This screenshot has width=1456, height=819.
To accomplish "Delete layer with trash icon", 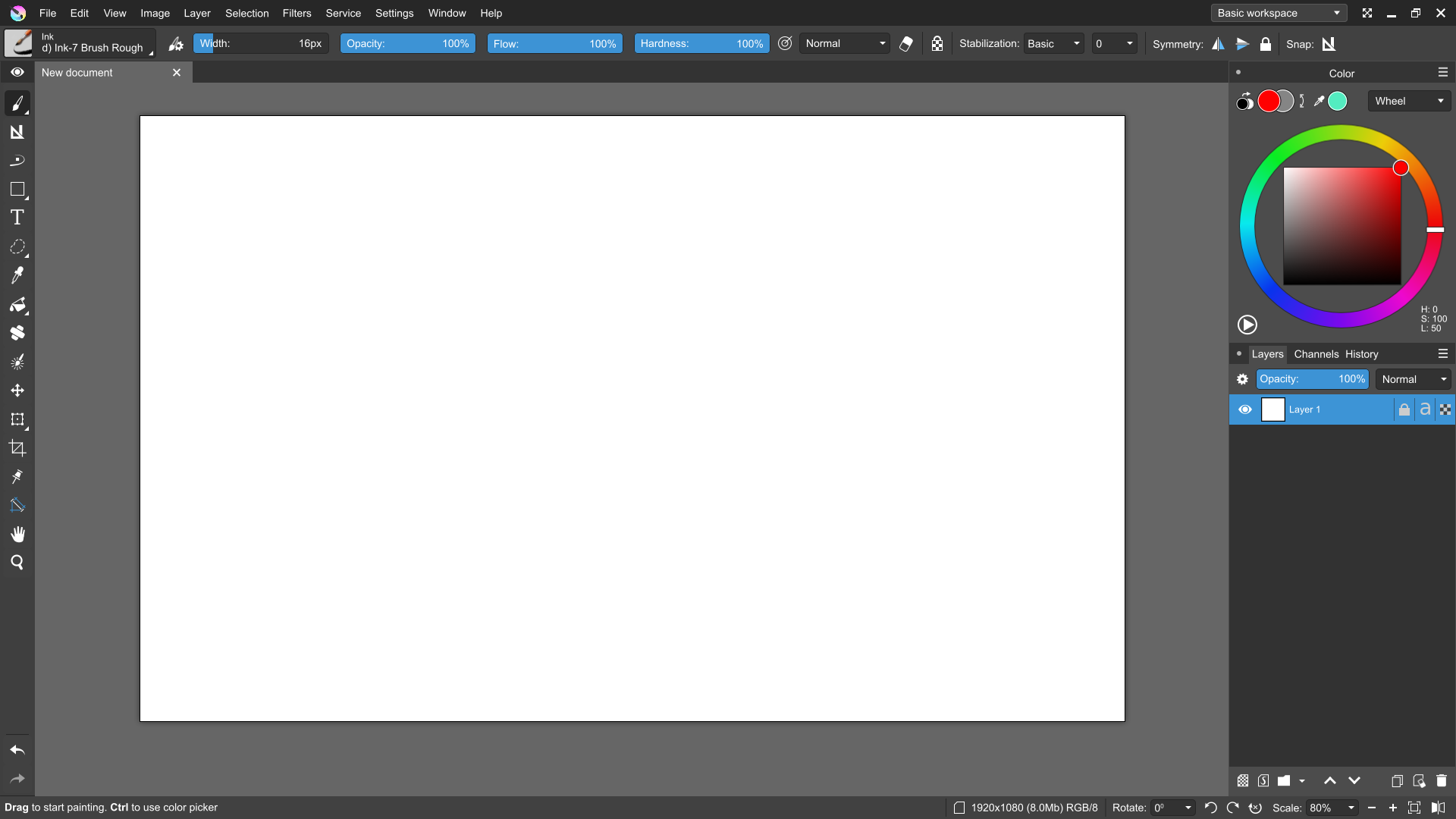I will pos(1442,780).
